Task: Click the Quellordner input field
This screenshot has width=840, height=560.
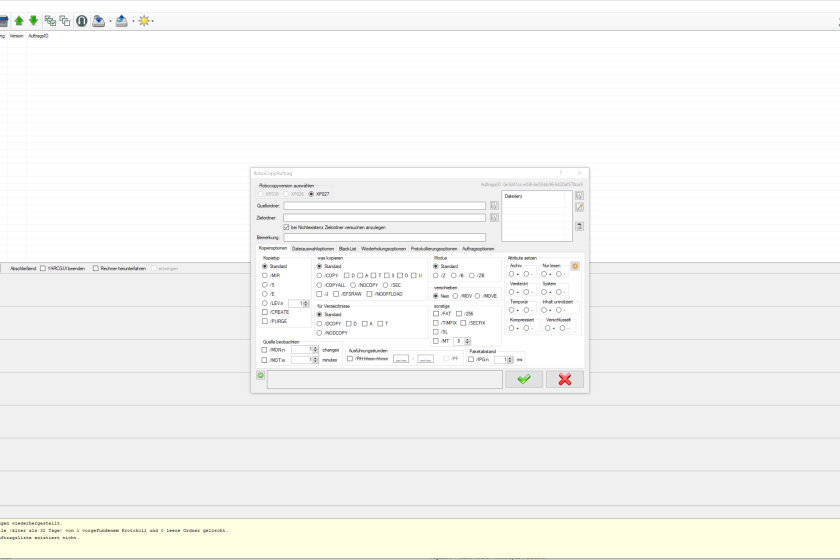Action: click(384, 206)
